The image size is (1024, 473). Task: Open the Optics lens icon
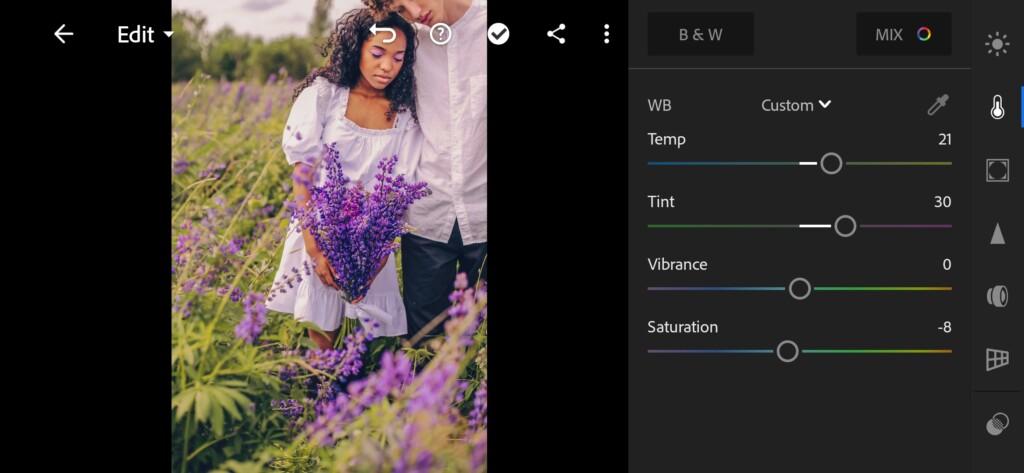pyautogui.click(x=997, y=296)
